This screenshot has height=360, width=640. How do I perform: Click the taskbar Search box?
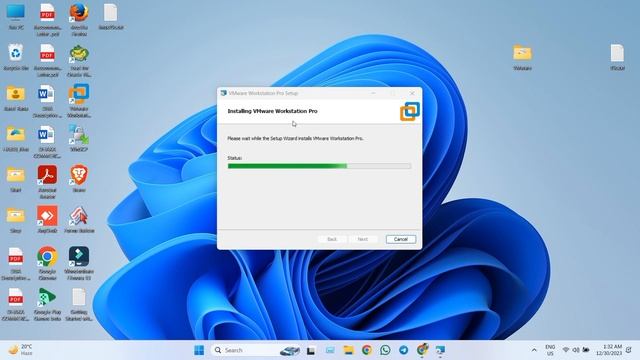(257, 350)
